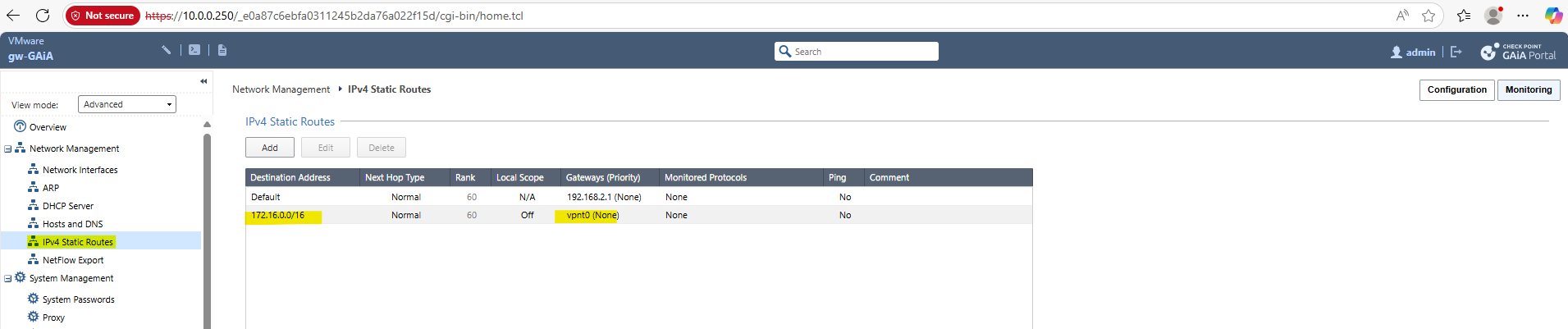Reload the page with refresh icon
Image resolution: width=1568 pixels, height=329 pixels.
click(43, 16)
